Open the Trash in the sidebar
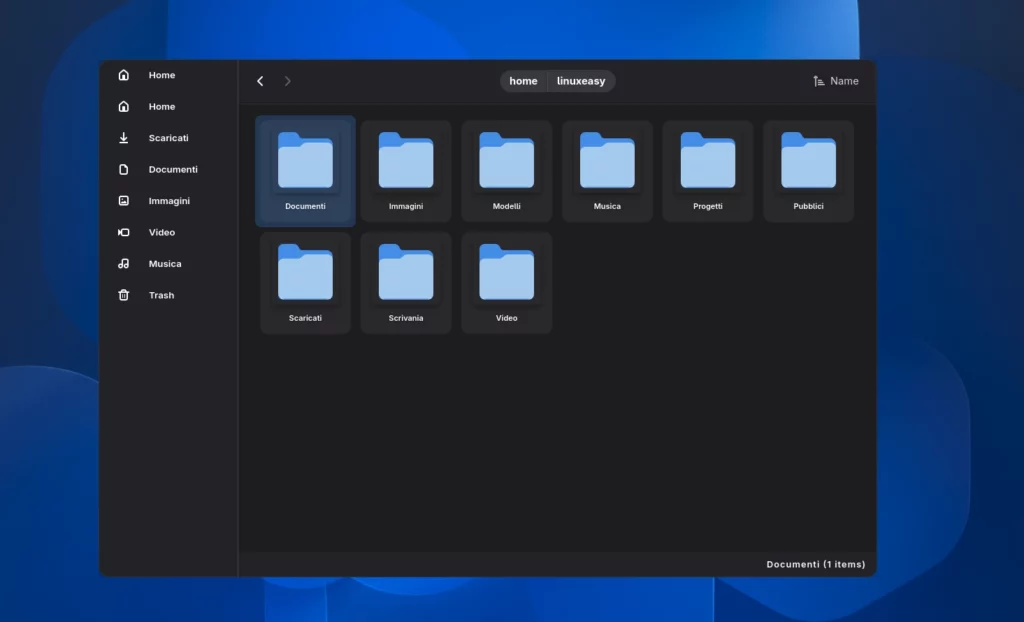The width and height of the screenshot is (1024, 622). pos(160,295)
